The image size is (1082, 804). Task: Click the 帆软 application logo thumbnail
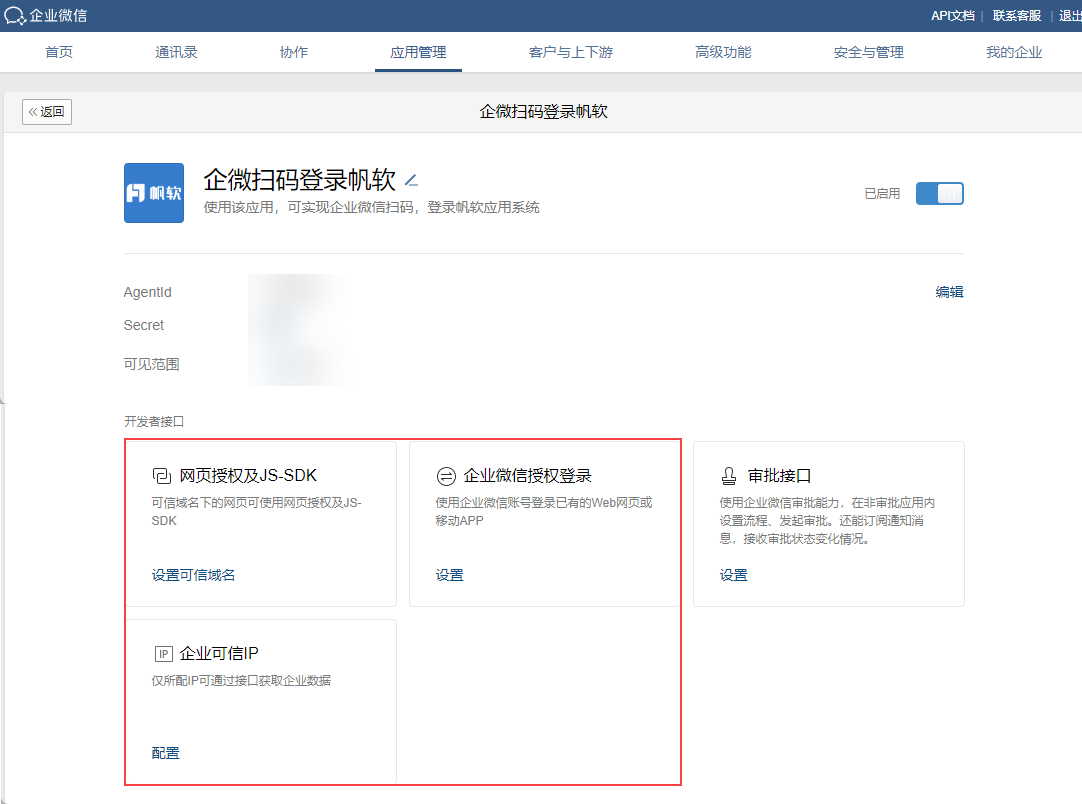pos(154,193)
